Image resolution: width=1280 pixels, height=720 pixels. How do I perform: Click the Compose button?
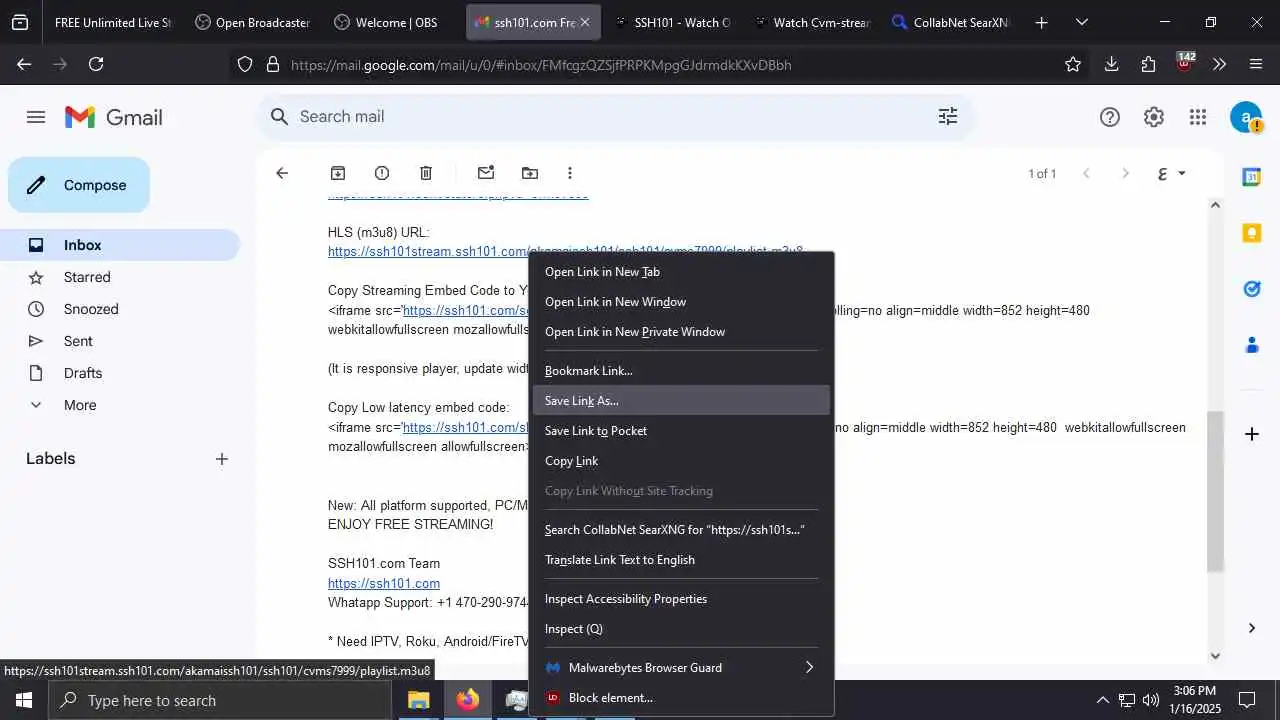(79, 185)
